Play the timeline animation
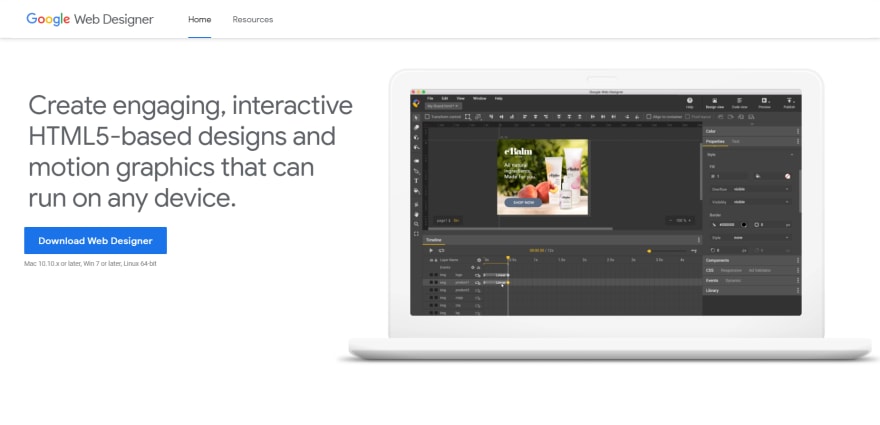Image resolution: width=880 pixels, height=425 pixels. click(x=431, y=250)
